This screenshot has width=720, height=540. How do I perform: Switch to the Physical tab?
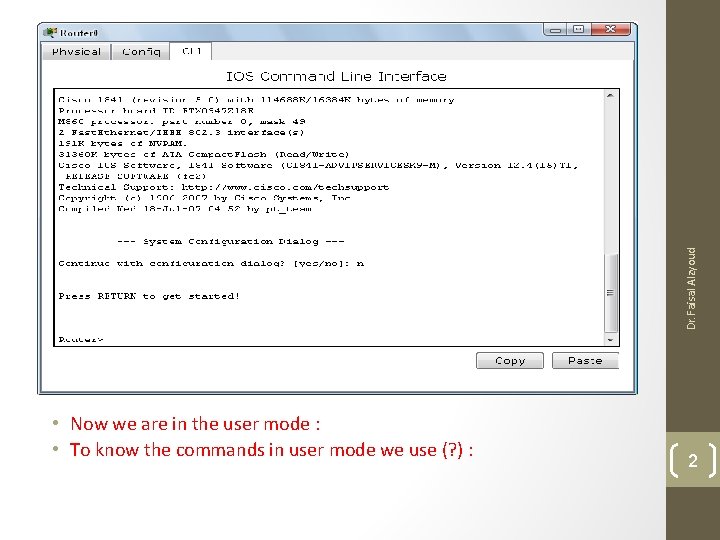(77, 51)
